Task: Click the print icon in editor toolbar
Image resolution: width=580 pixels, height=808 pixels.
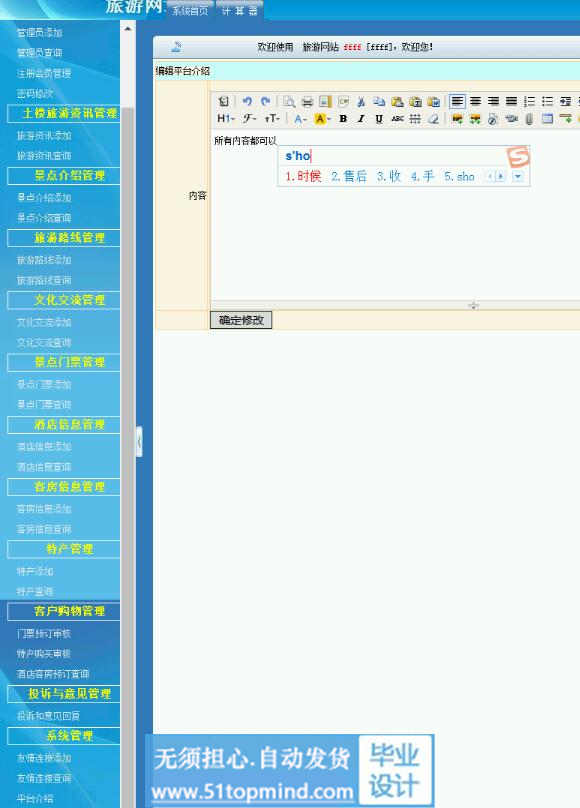Action: 307,102
